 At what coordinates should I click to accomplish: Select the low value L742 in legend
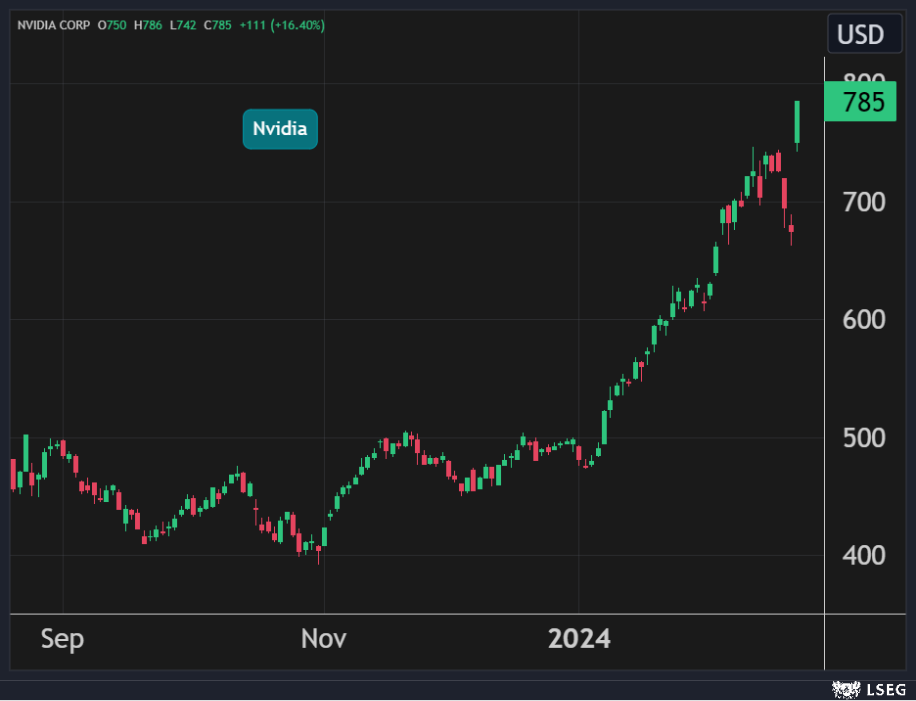(x=181, y=25)
